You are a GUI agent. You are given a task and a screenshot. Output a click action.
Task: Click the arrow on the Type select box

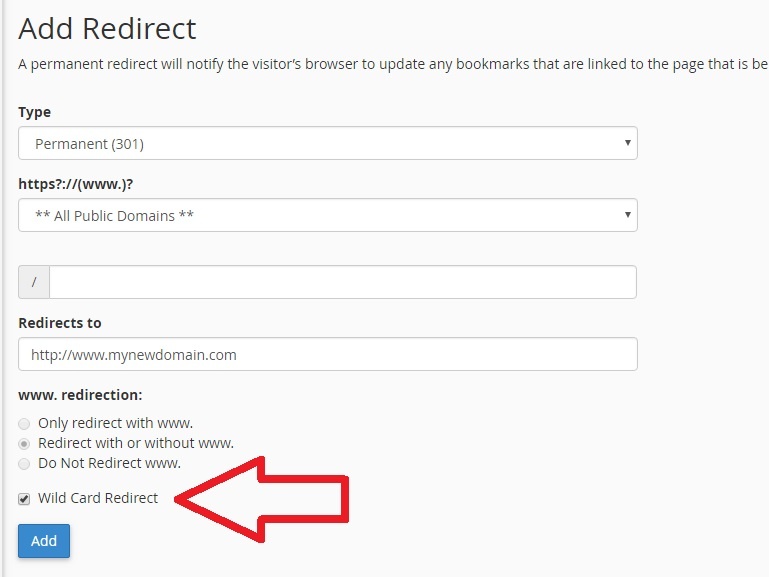627,143
